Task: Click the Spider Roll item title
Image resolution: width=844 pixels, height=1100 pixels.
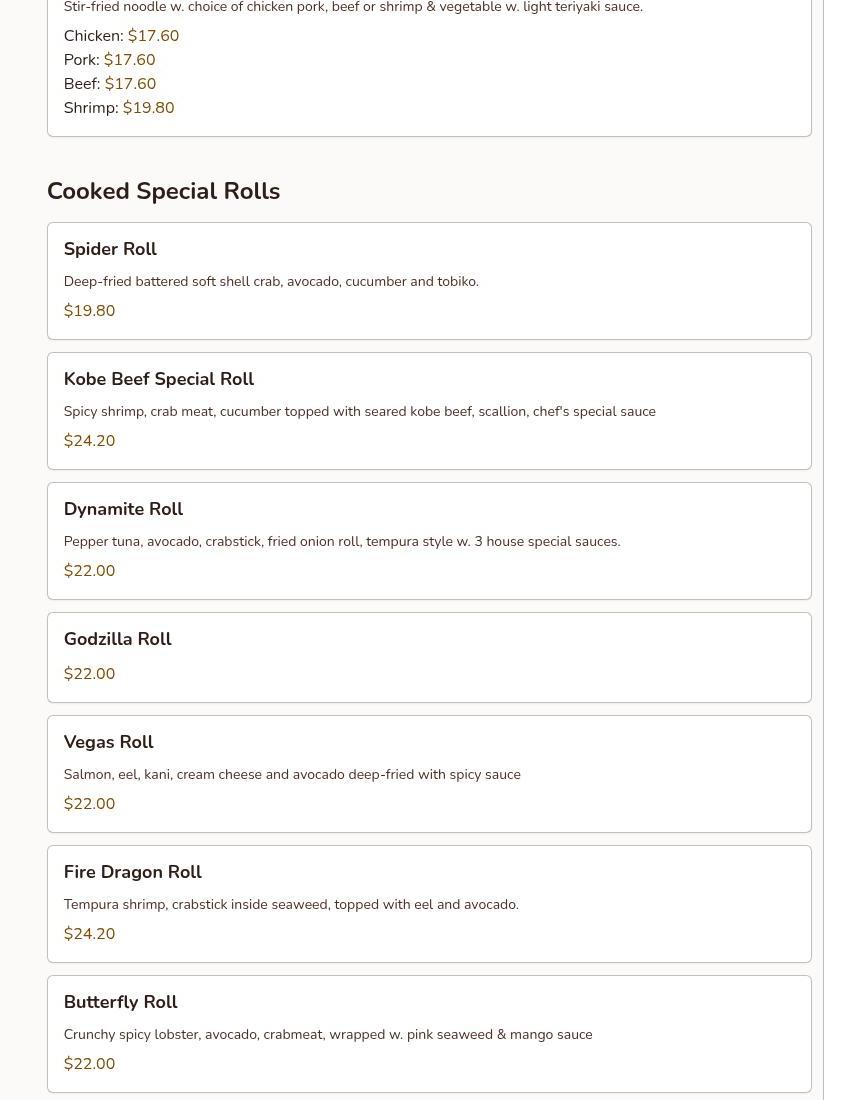Action: click(110, 249)
